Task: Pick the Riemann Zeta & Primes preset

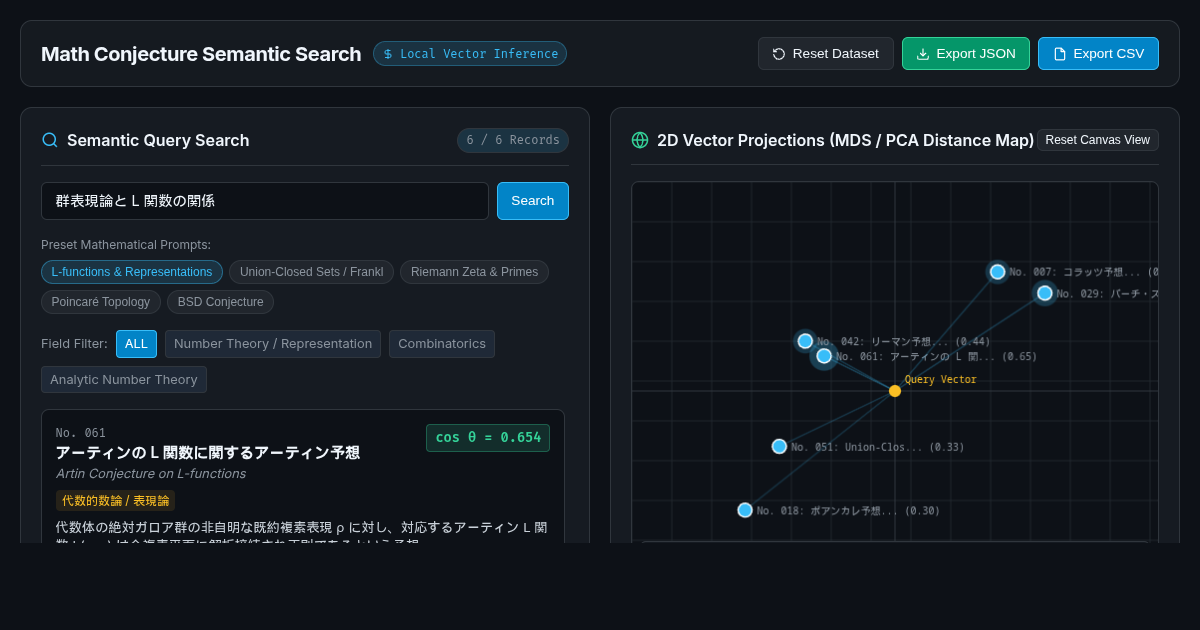Action: pos(474,272)
